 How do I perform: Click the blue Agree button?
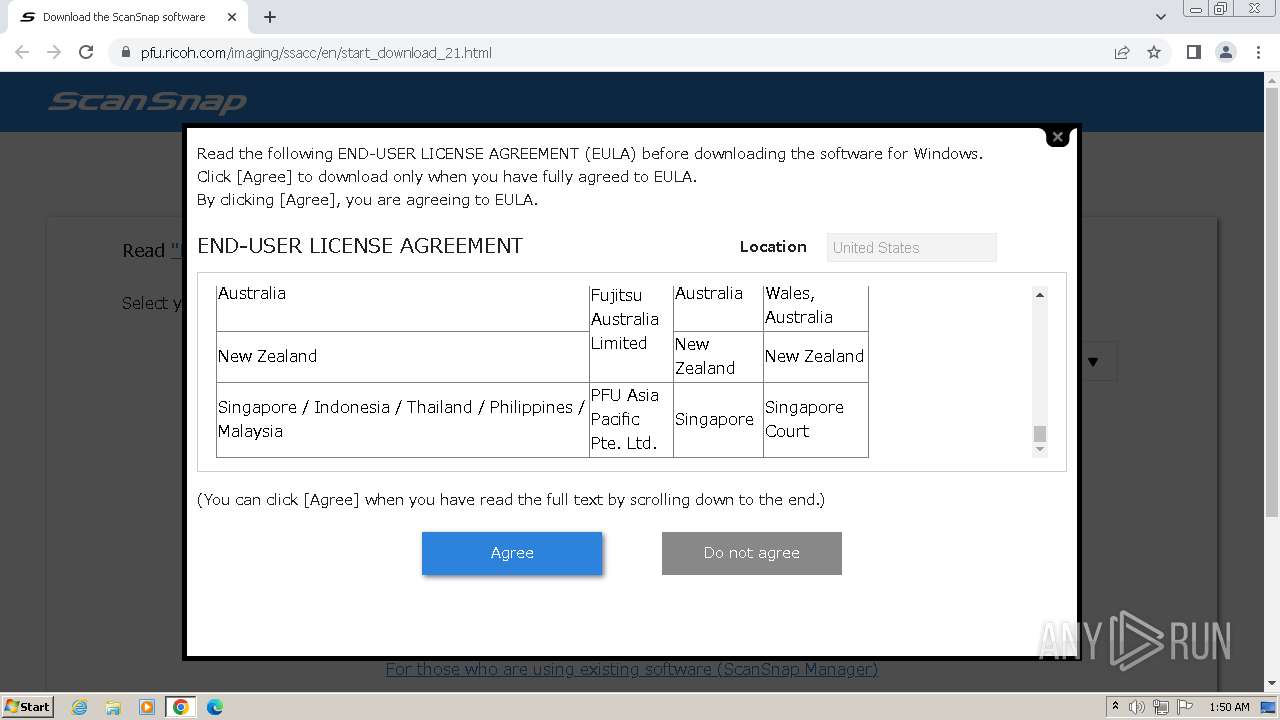pos(512,553)
